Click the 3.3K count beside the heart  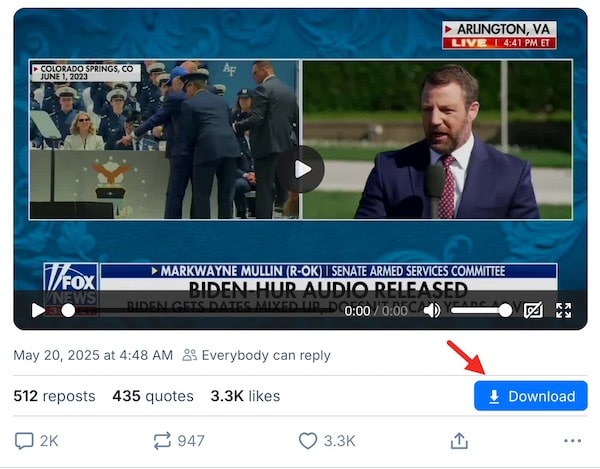(x=339, y=441)
